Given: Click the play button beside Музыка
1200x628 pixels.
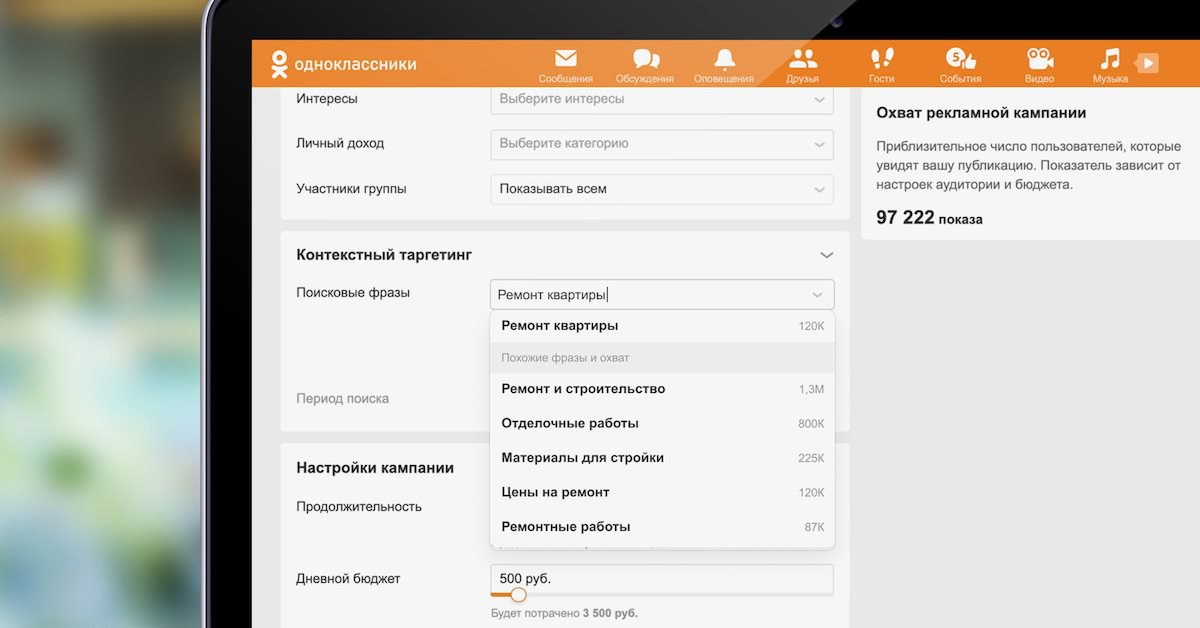Looking at the screenshot, I should [1147, 63].
